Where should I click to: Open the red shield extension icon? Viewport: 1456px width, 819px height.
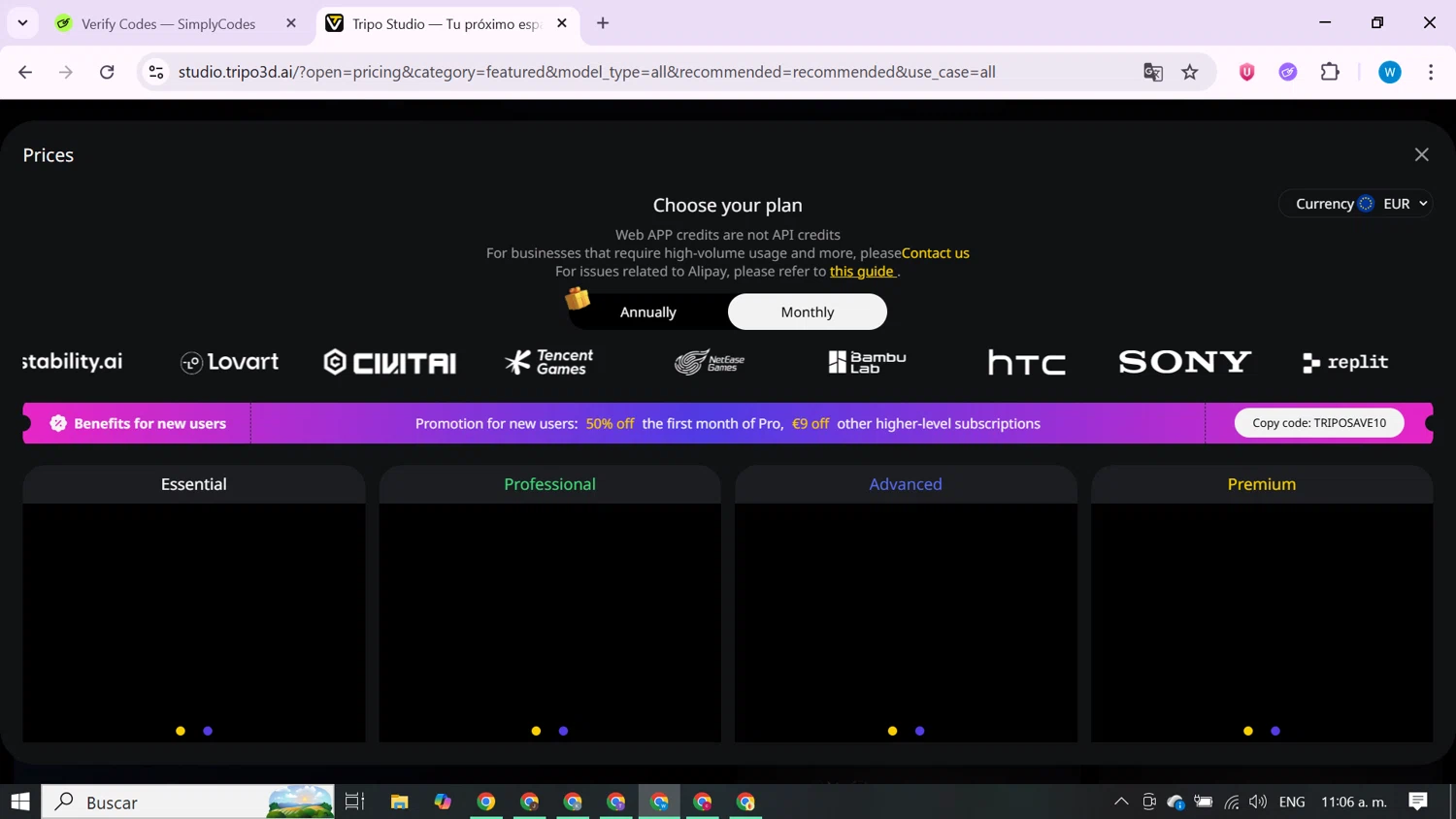pyautogui.click(x=1247, y=72)
